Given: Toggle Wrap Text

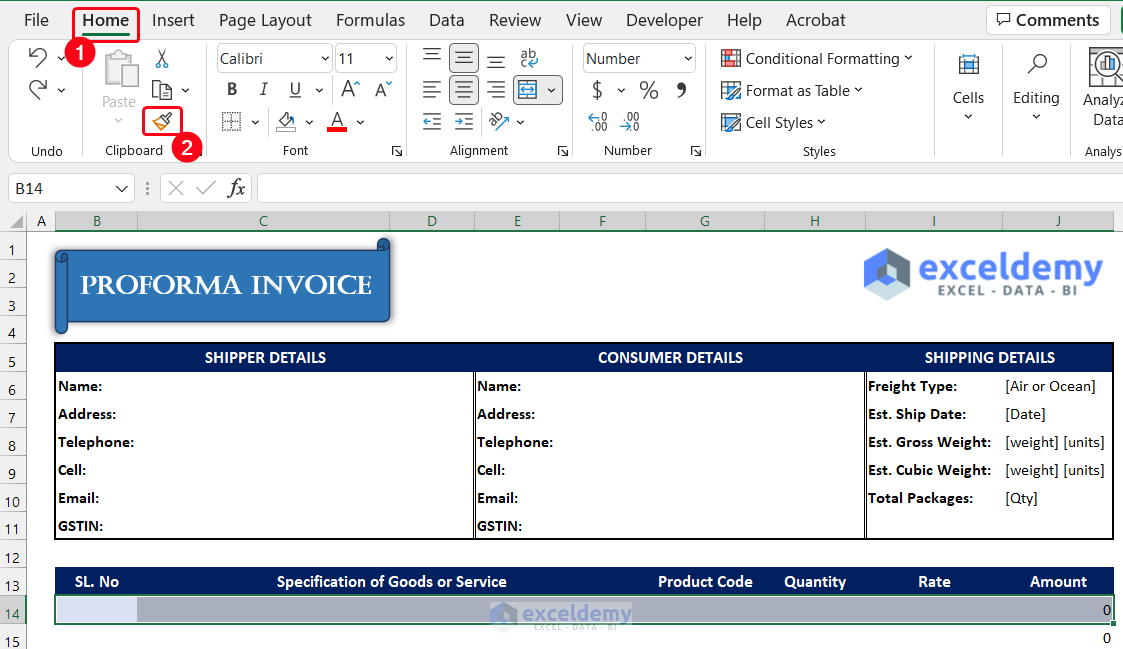Looking at the screenshot, I should (529, 59).
